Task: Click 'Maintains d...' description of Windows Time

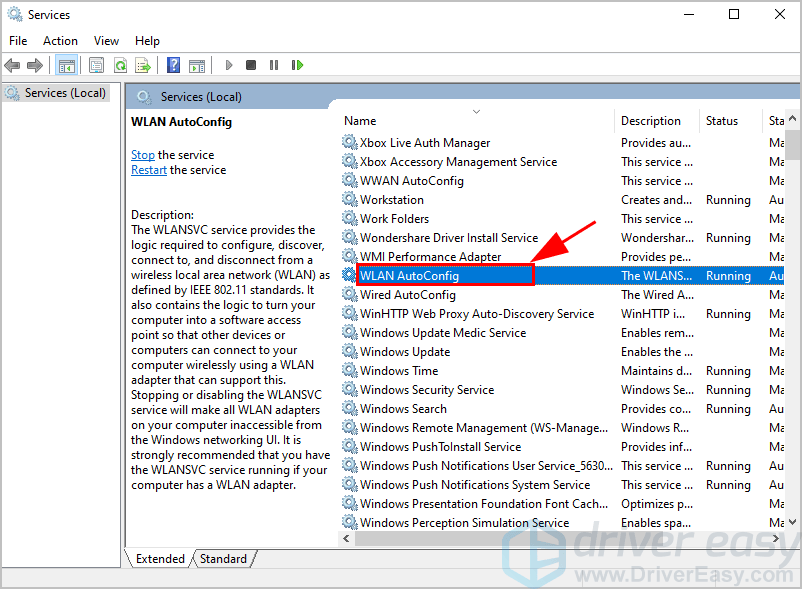Action: 657,371
